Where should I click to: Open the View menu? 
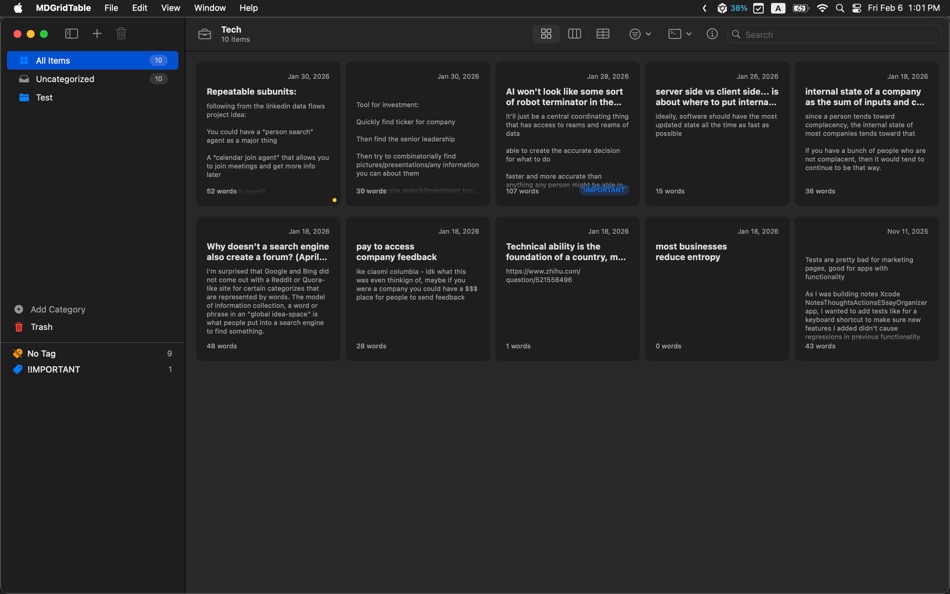click(x=170, y=8)
